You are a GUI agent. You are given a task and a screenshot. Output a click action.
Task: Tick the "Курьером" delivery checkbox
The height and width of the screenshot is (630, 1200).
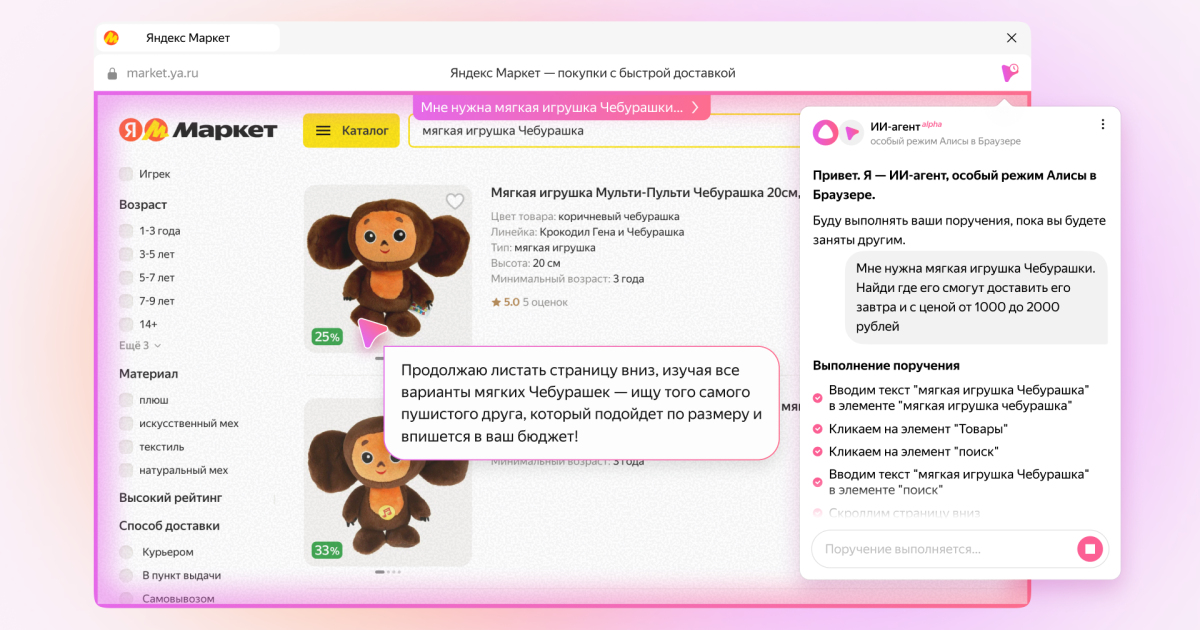click(126, 552)
